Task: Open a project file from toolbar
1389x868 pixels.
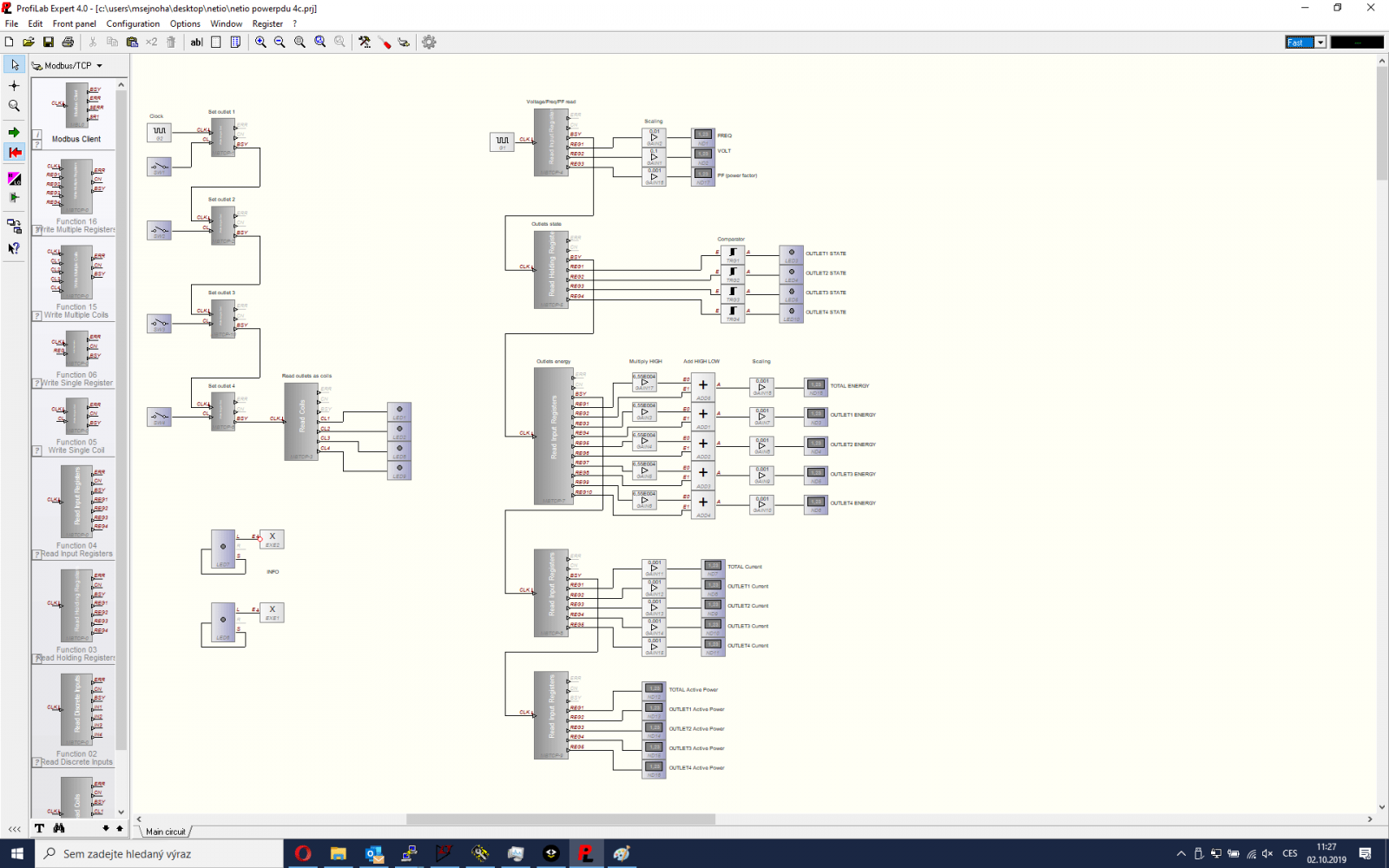Action: (29, 42)
